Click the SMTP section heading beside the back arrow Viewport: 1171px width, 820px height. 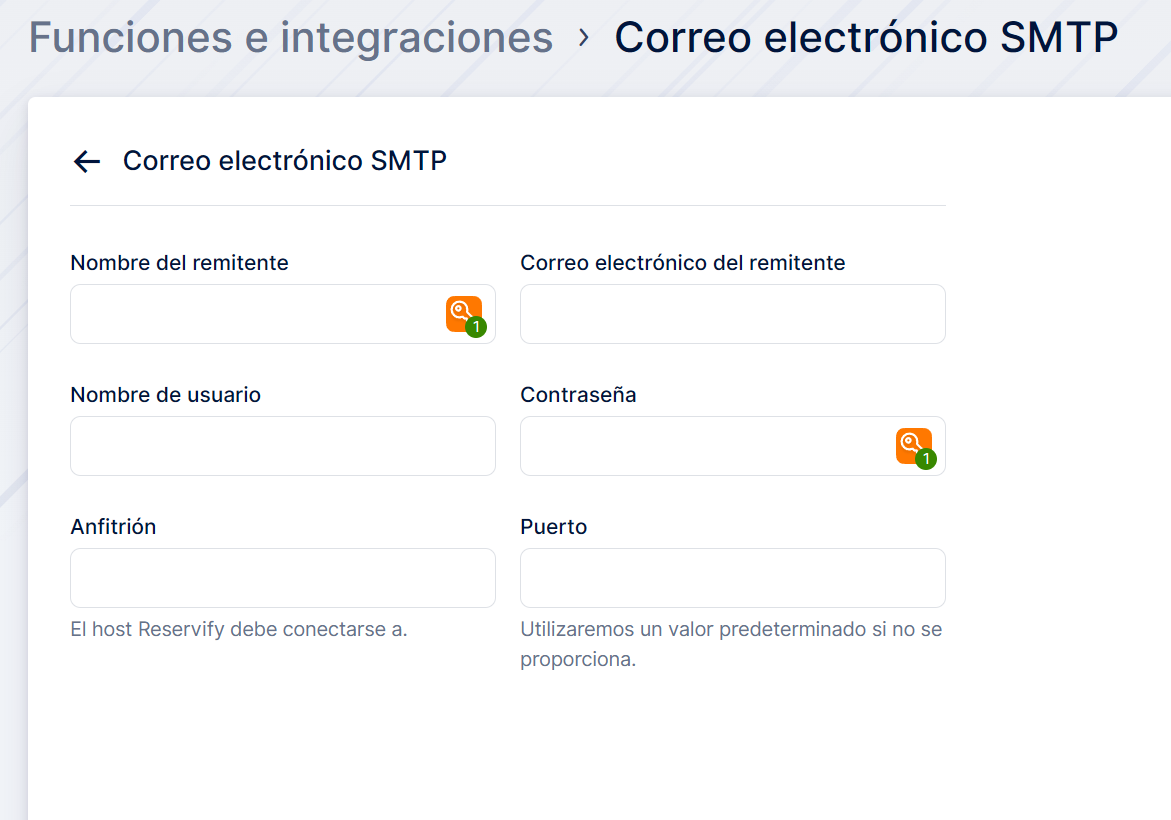point(284,161)
